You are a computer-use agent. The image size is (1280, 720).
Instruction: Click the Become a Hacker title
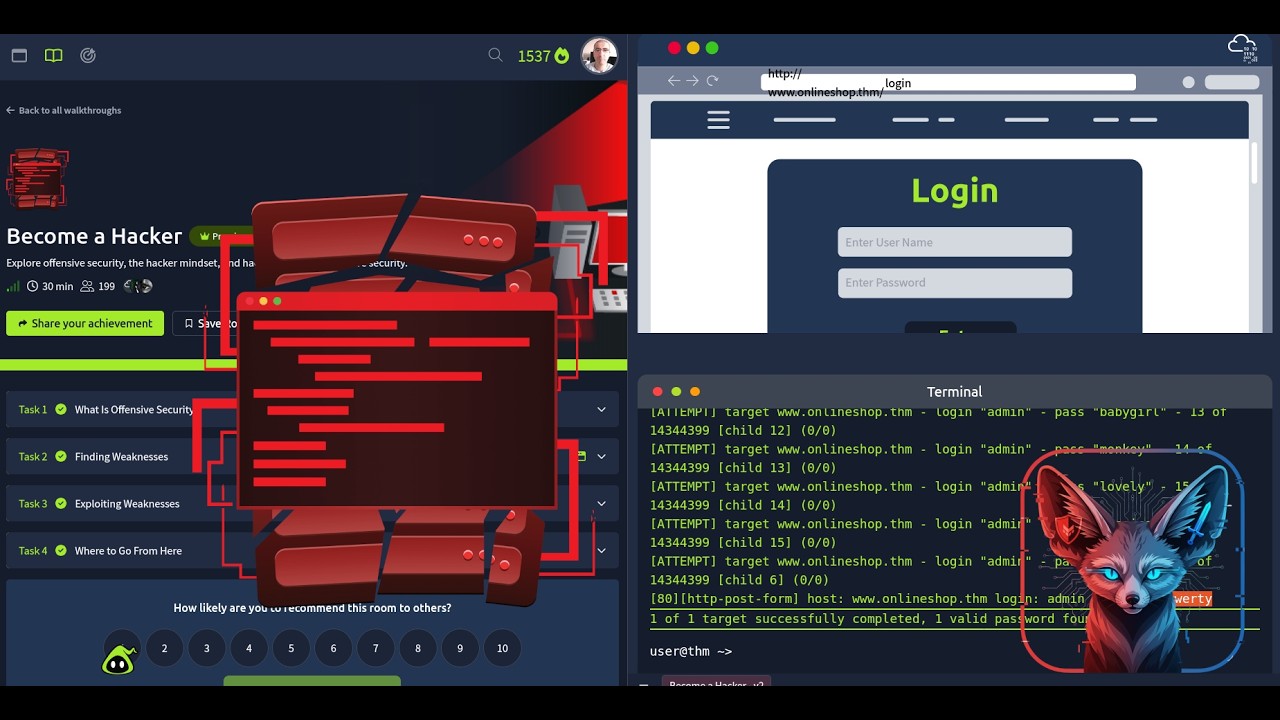(x=94, y=236)
